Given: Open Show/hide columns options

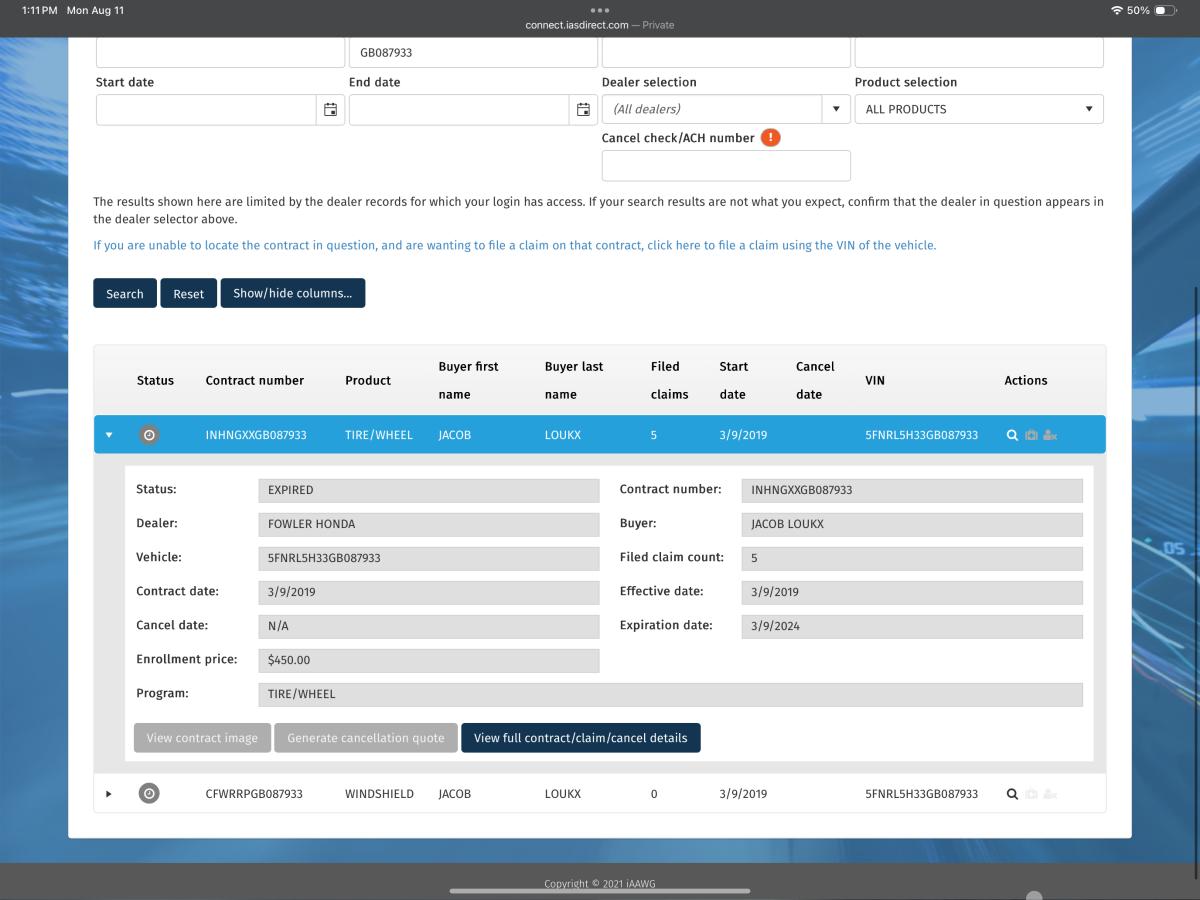Looking at the screenshot, I should (x=293, y=293).
